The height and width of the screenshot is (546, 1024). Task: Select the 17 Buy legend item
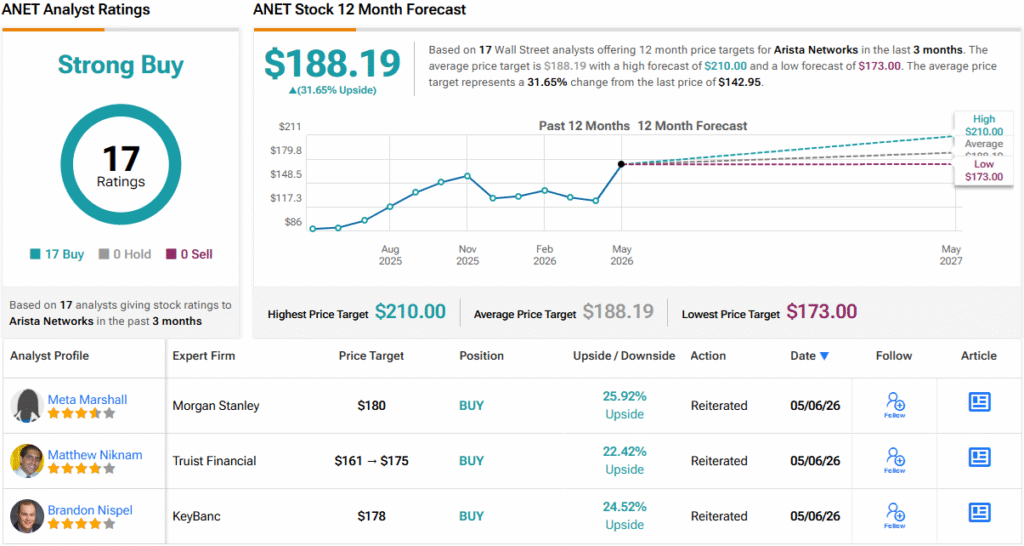[x=57, y=254]
